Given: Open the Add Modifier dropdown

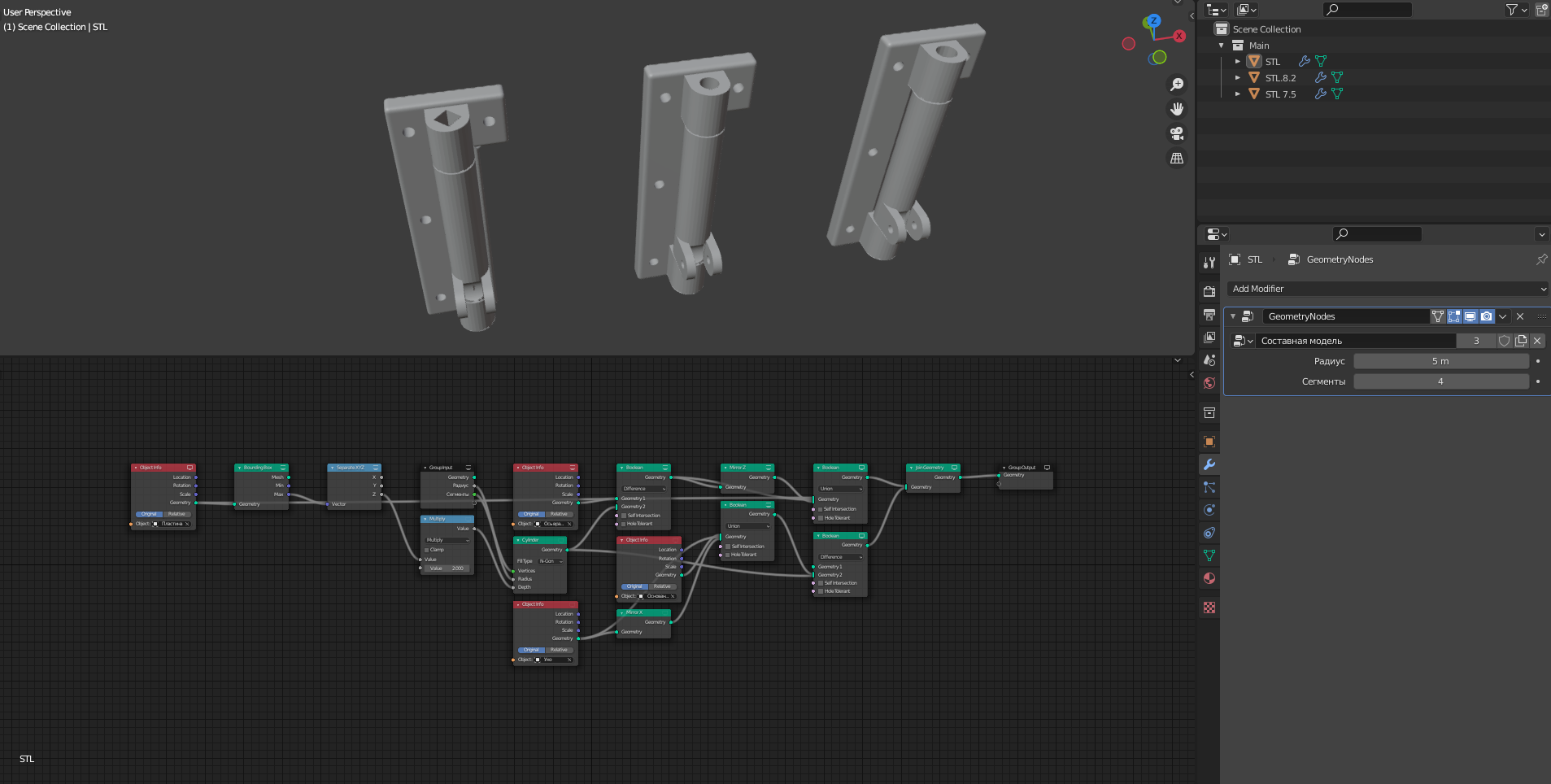Looking at the screenshot, I should point(1386,289).
